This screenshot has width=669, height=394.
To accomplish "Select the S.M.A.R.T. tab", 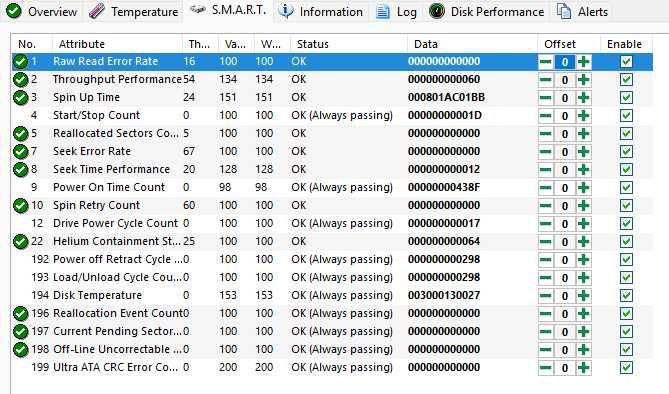I will click(x=228, y=10).
